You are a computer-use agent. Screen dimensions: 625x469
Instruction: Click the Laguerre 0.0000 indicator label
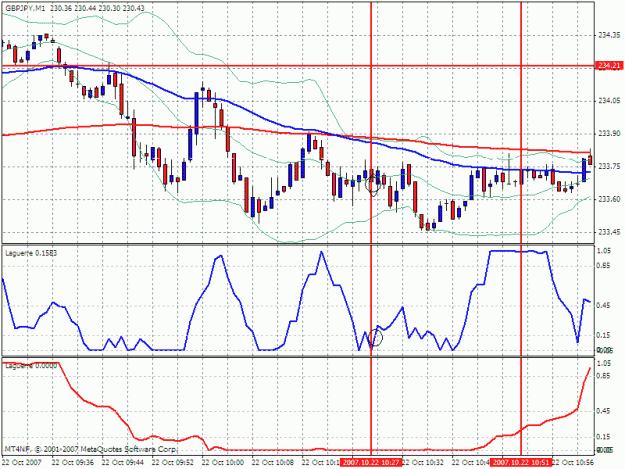point(31,365)
